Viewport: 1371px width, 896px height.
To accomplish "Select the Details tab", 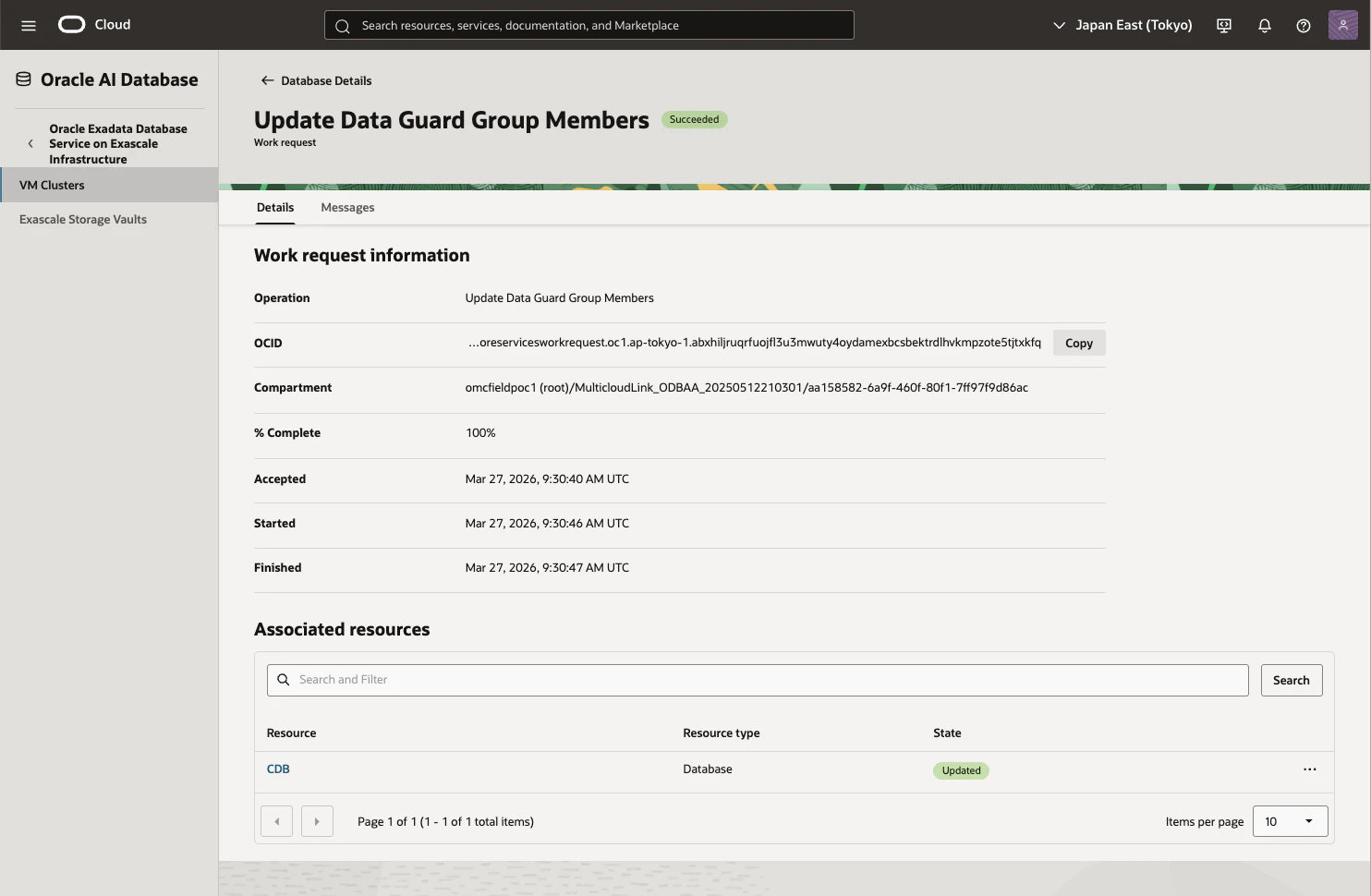I will [275, 208].
